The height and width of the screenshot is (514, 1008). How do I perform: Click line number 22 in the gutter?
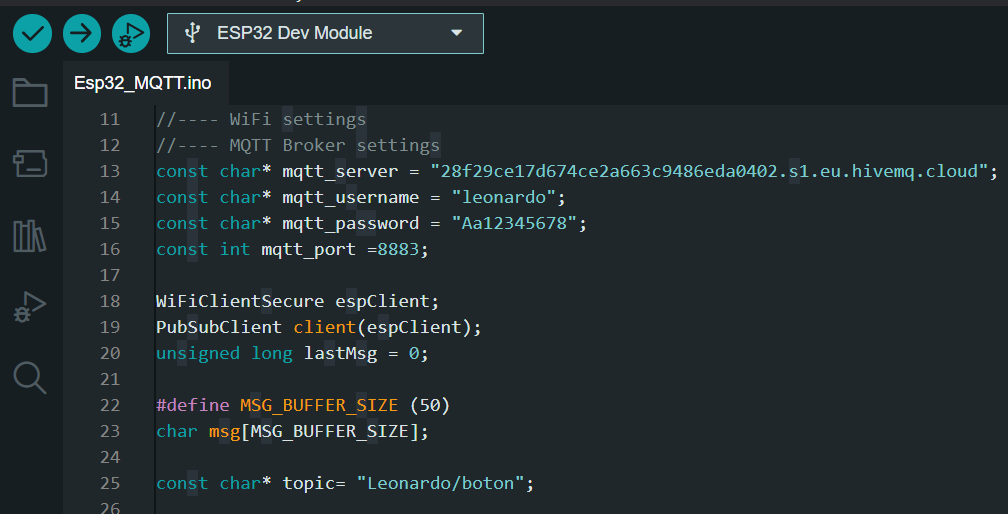click(x=110, y=405)
